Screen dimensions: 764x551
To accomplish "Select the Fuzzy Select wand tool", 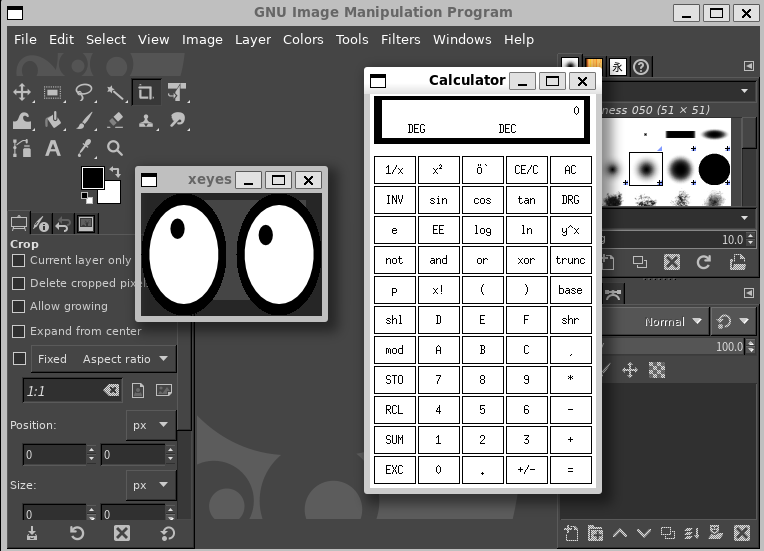I will pos(115,92).
